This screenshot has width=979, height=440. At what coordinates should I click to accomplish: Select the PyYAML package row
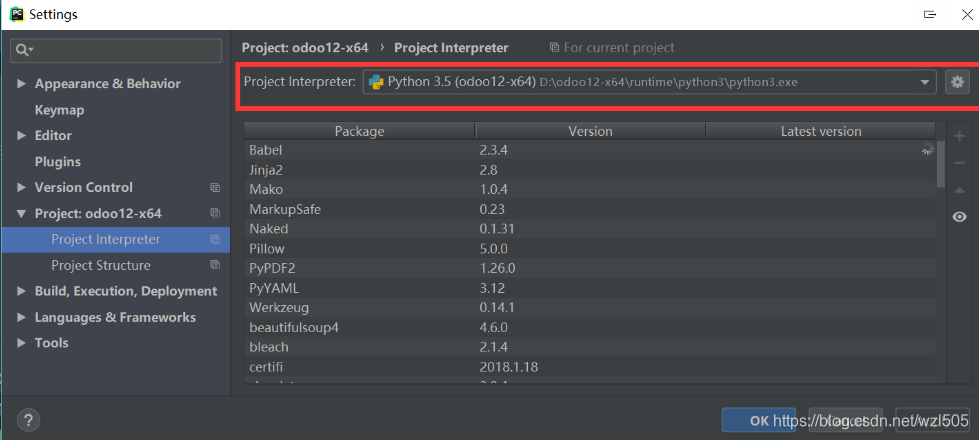[590, 288]
